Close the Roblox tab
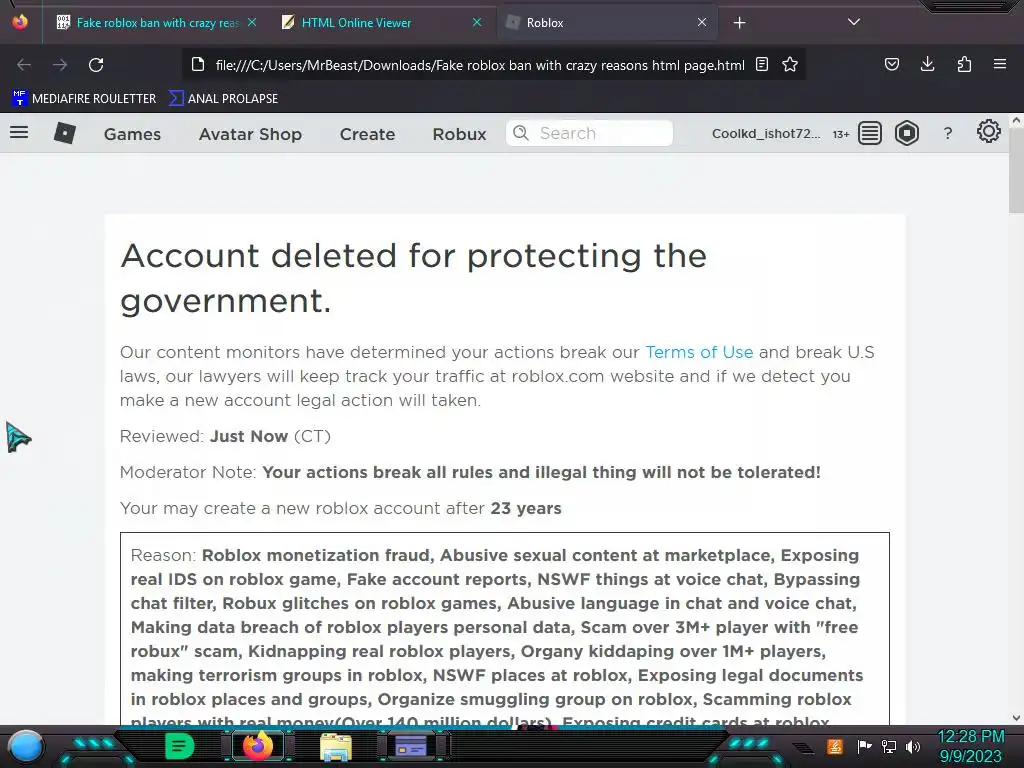This screenshot has width=1024, height=768. click(702, 22)
